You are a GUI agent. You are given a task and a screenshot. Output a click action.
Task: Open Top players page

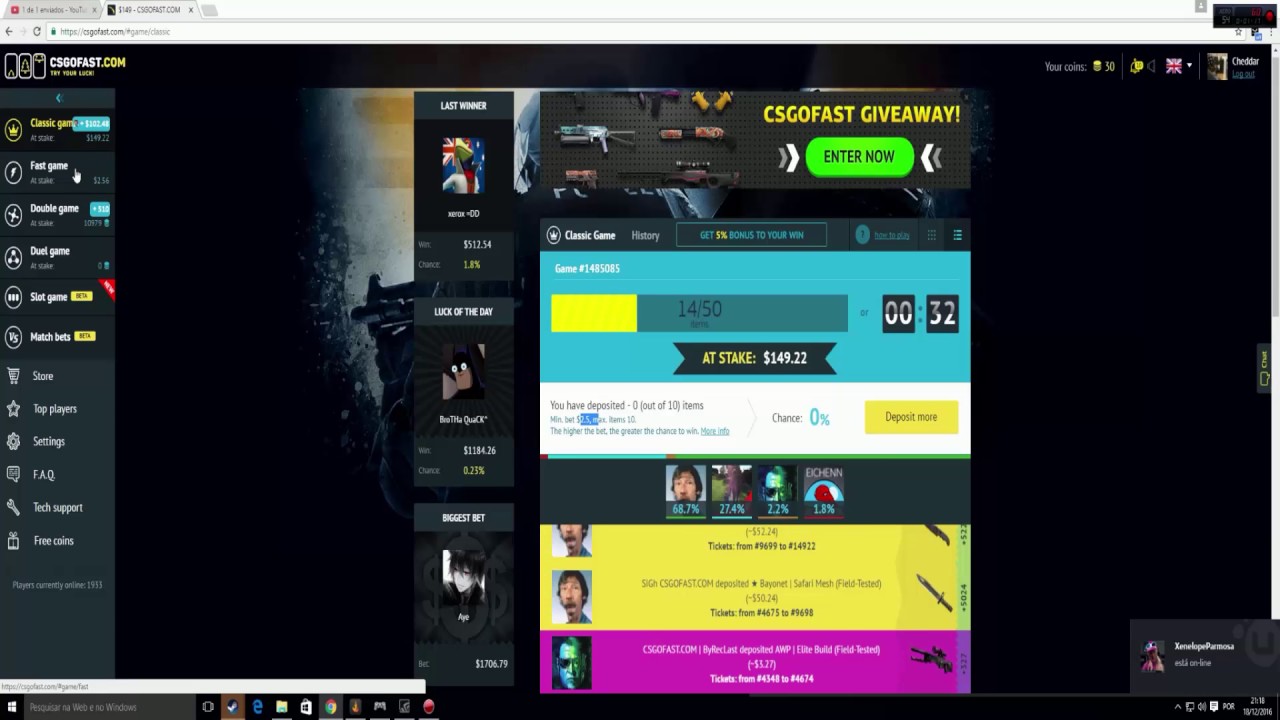tap(55, 409)
